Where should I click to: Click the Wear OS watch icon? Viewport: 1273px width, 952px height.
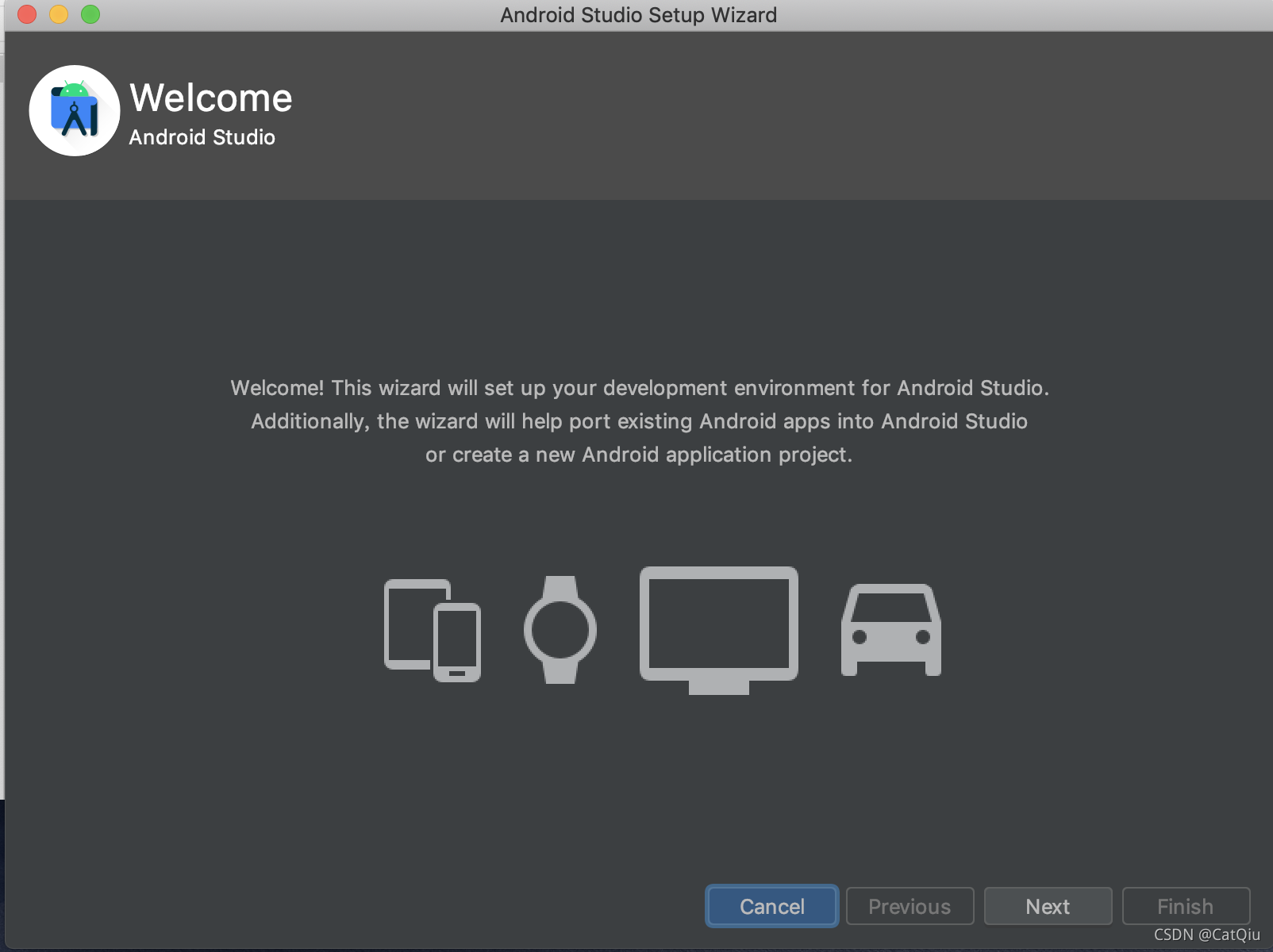click(560, 630)
